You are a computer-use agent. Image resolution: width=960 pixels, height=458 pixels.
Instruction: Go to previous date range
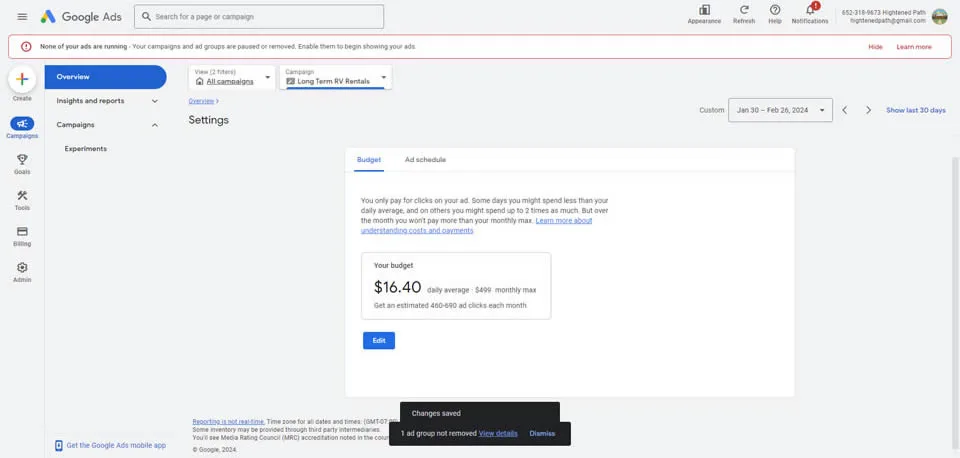(x=845, y=110)
